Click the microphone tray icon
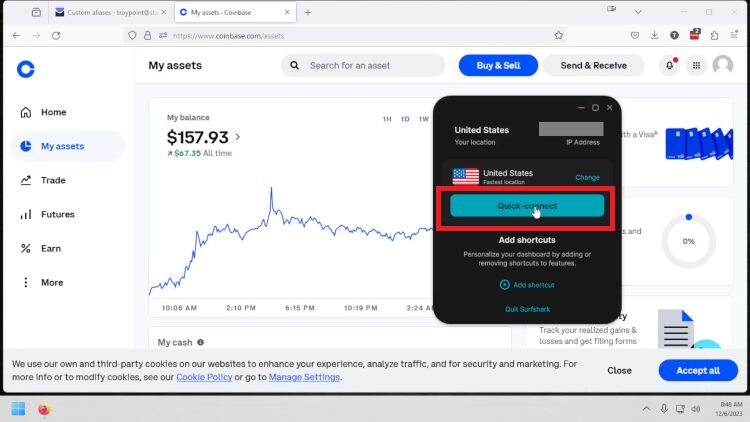The image size is (750, 422). point(664,409)
